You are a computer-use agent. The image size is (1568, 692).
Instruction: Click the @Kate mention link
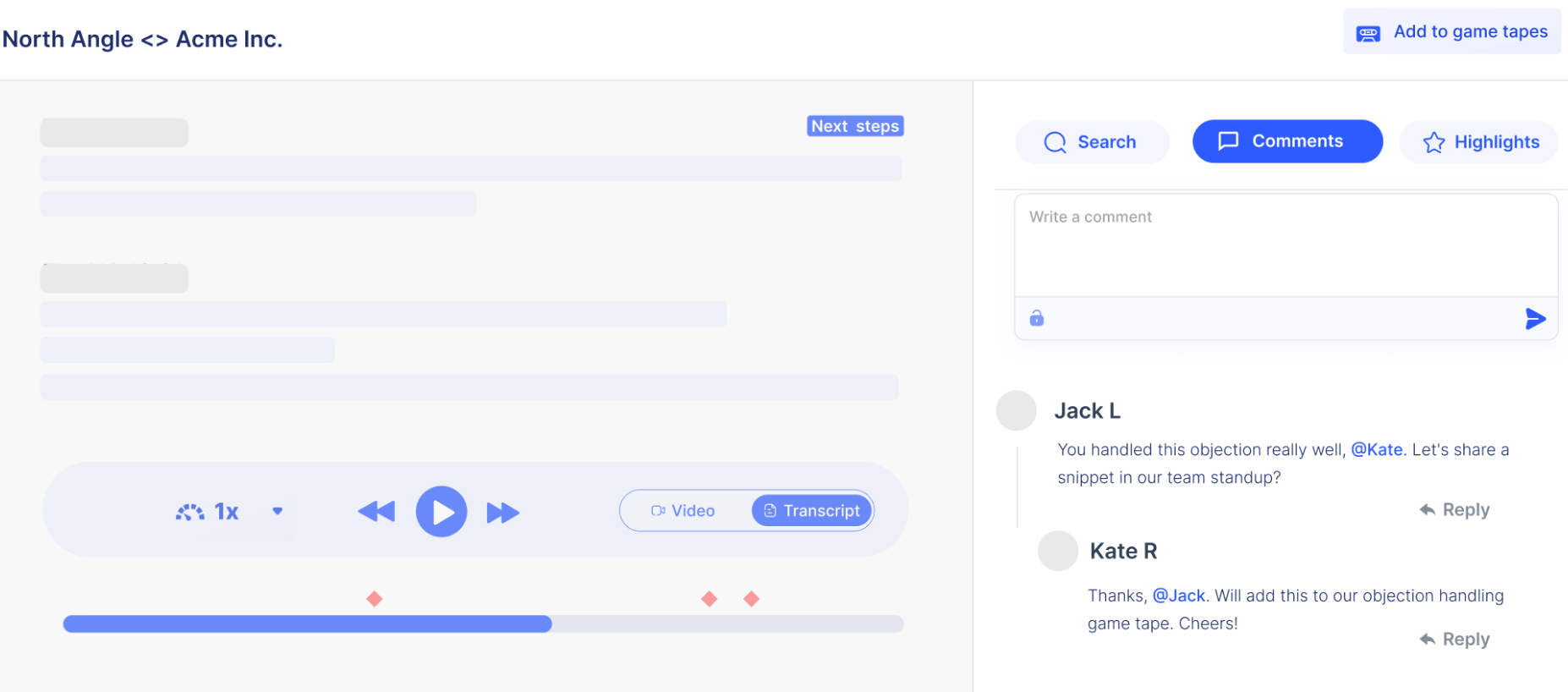[1377, 450]
